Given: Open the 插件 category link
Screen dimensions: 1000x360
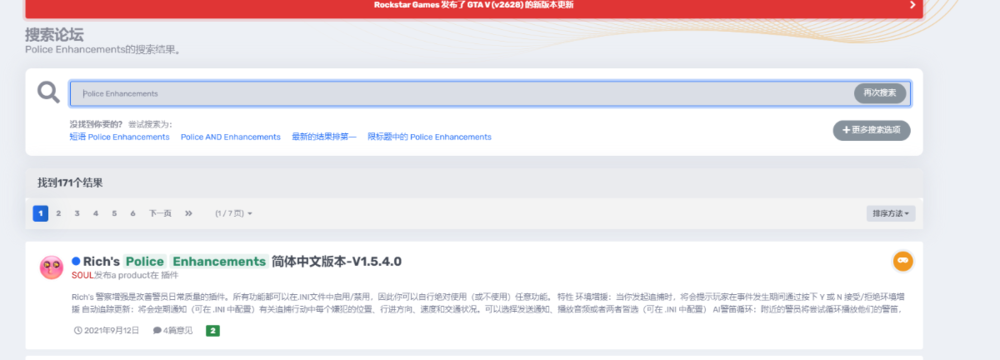Looking at the screenshot, I should click(x=170, y=275).
